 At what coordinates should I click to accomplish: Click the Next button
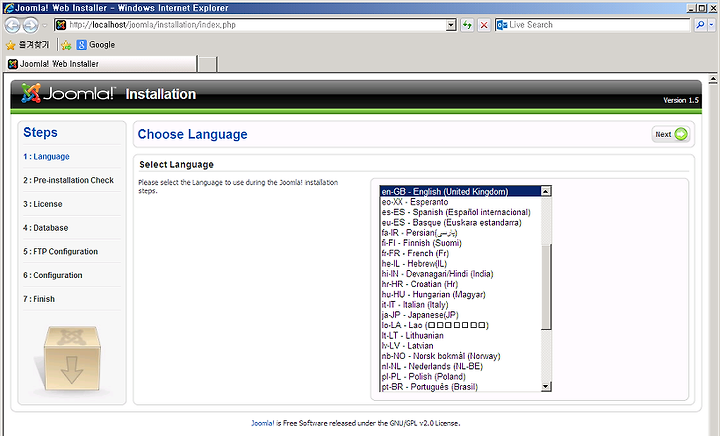[x=670, y=134]
